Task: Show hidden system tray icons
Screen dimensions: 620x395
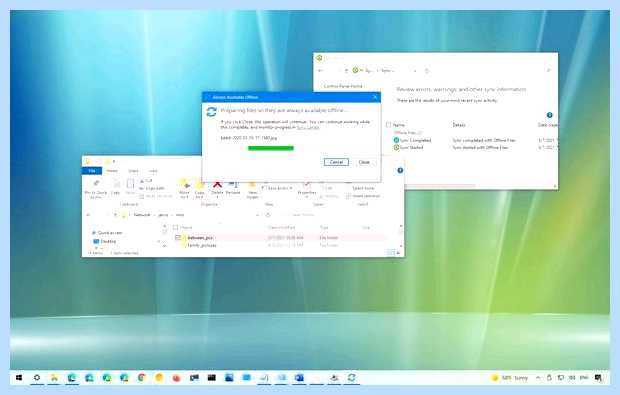Action: coord(538,378)
